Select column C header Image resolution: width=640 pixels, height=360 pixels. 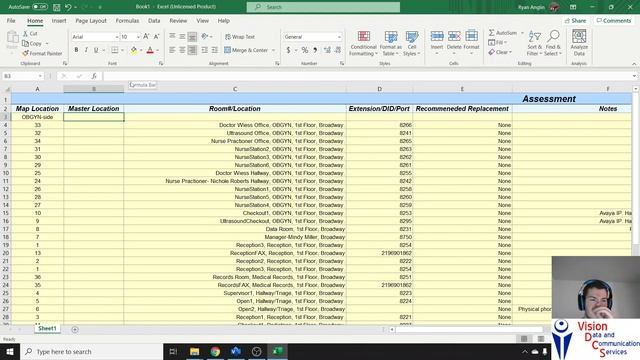click(x=235, y=89)
